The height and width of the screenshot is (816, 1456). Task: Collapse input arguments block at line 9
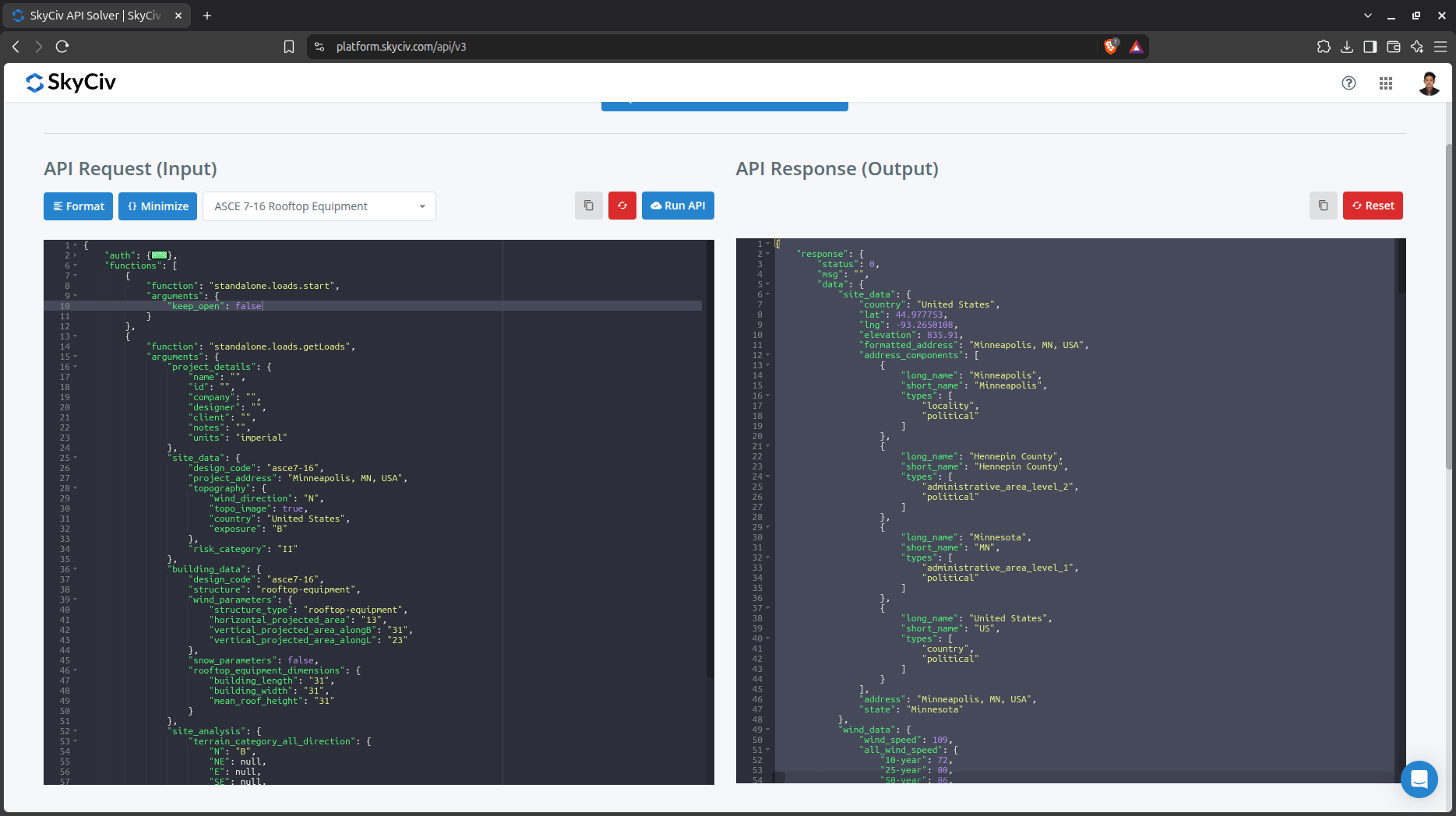pos(76,296)
